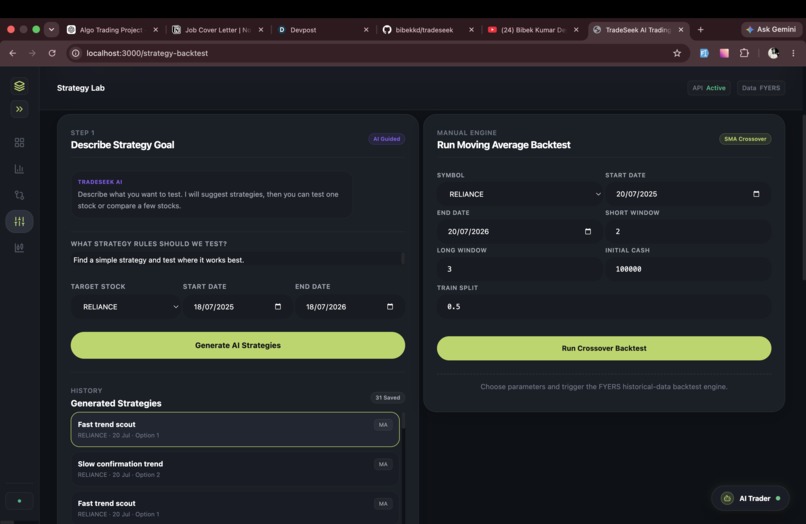806x524 pixels.
Task: Click the Train Split 0.5 field
Action: pos(604,306)
